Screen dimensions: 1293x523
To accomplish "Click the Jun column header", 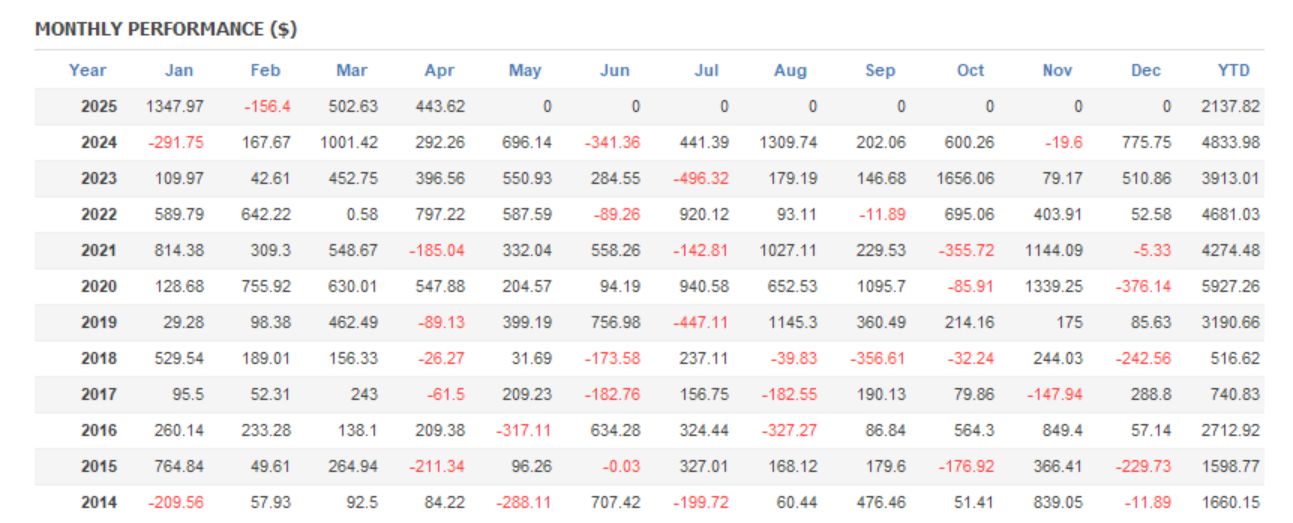I will pos(615,70).
